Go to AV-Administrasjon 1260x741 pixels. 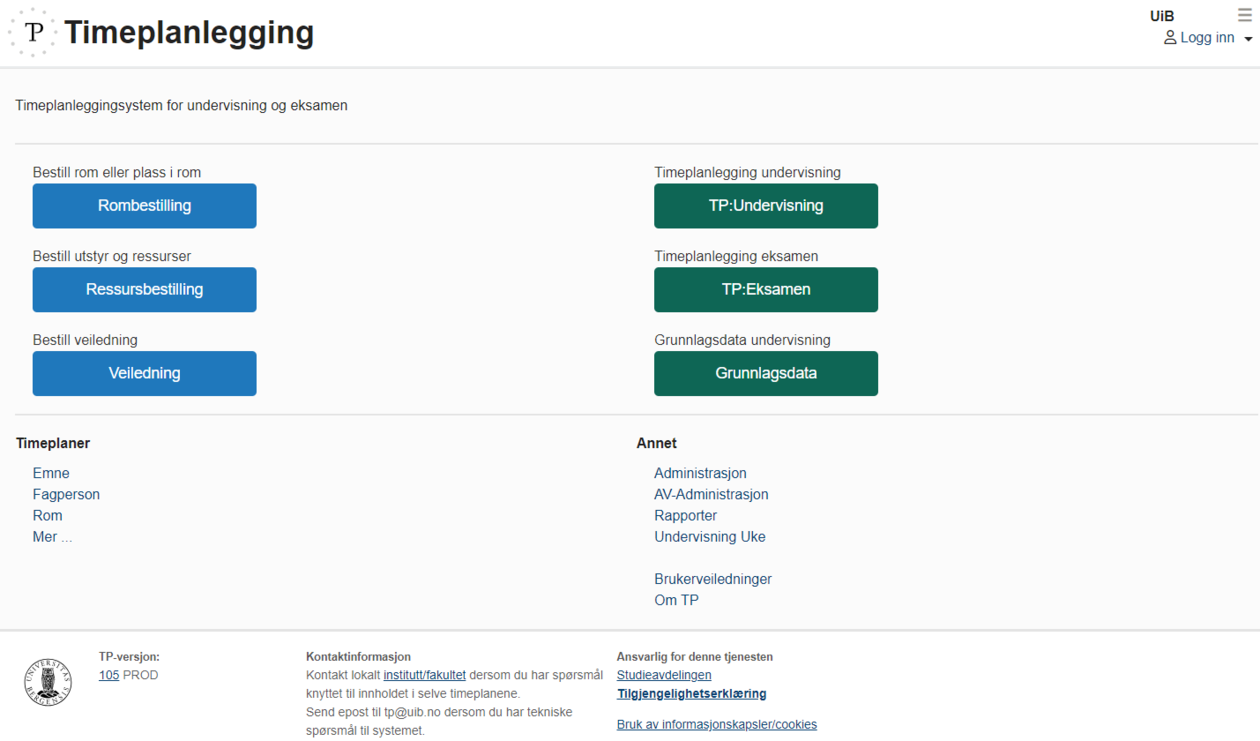click(x=711, y=494)
